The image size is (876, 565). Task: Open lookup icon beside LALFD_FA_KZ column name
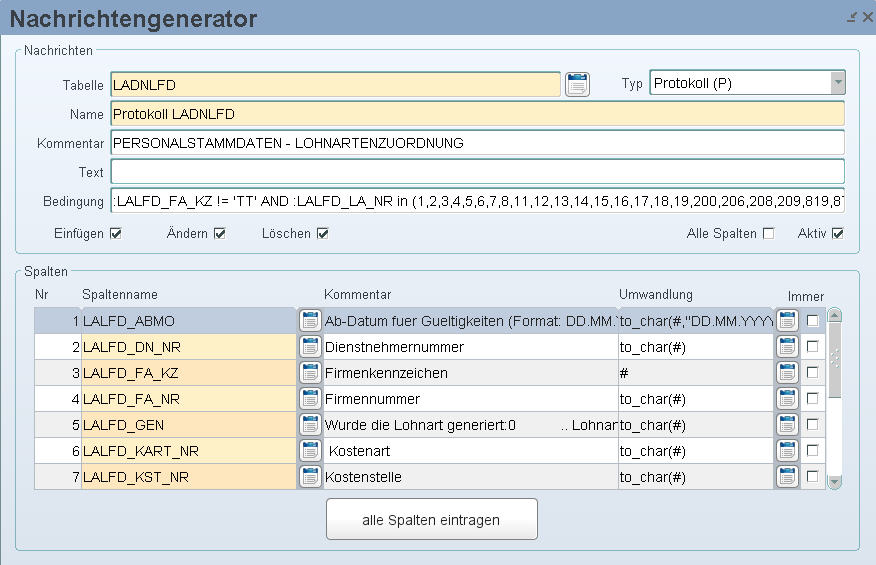pos(310,372)
